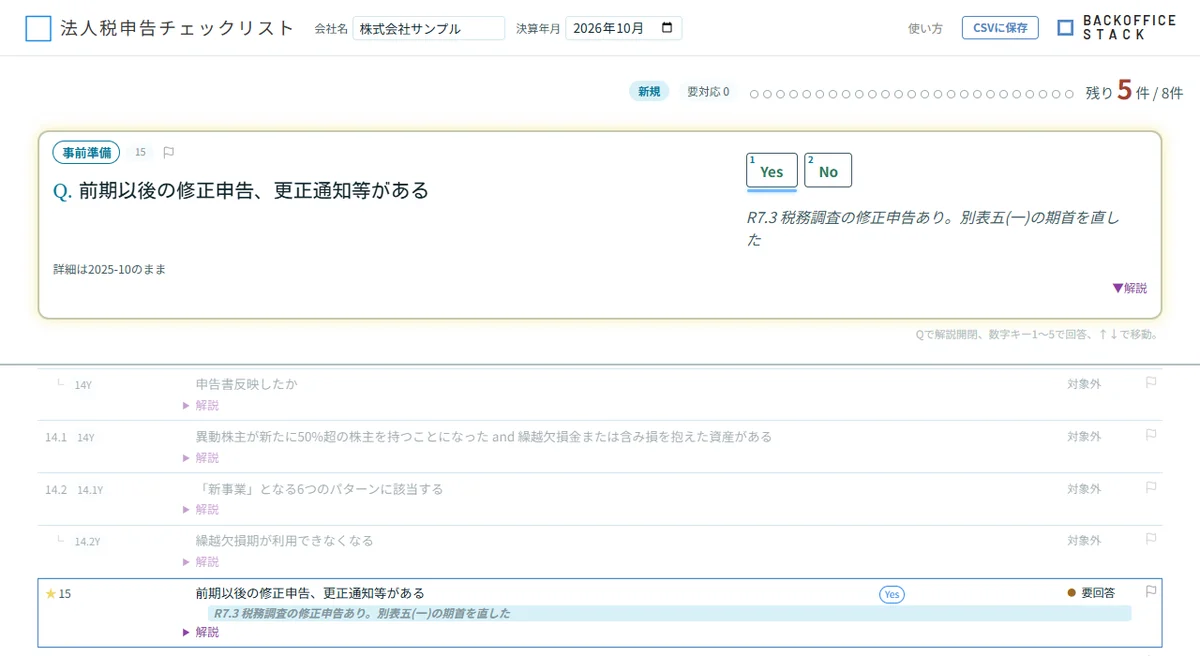Click 要回答 status on row 15
The image size is (1200, 656).
point(1091,593)
